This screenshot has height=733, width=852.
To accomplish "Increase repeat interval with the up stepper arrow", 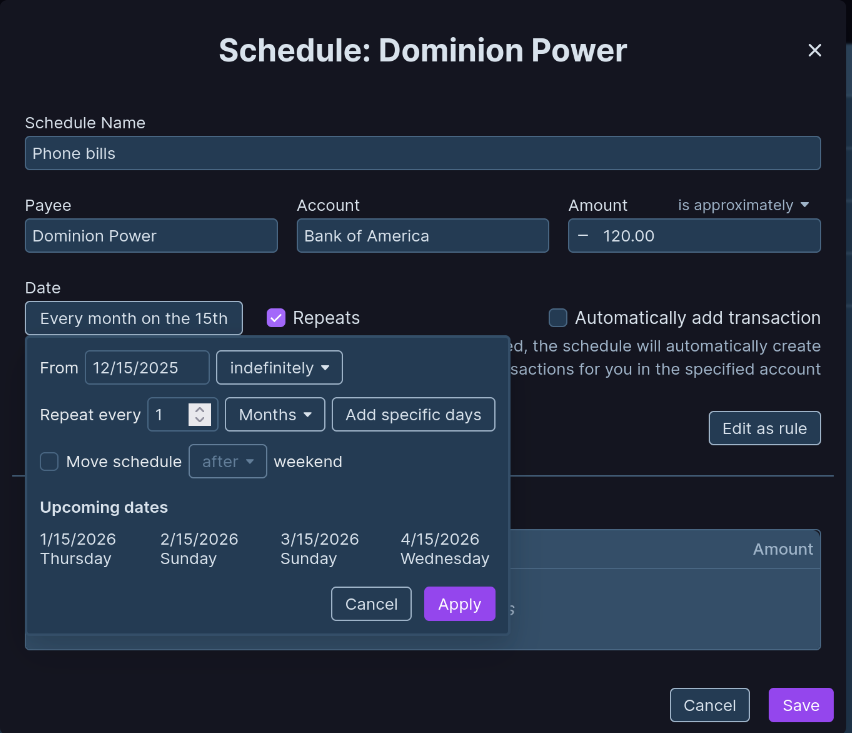I will [200, 409].
